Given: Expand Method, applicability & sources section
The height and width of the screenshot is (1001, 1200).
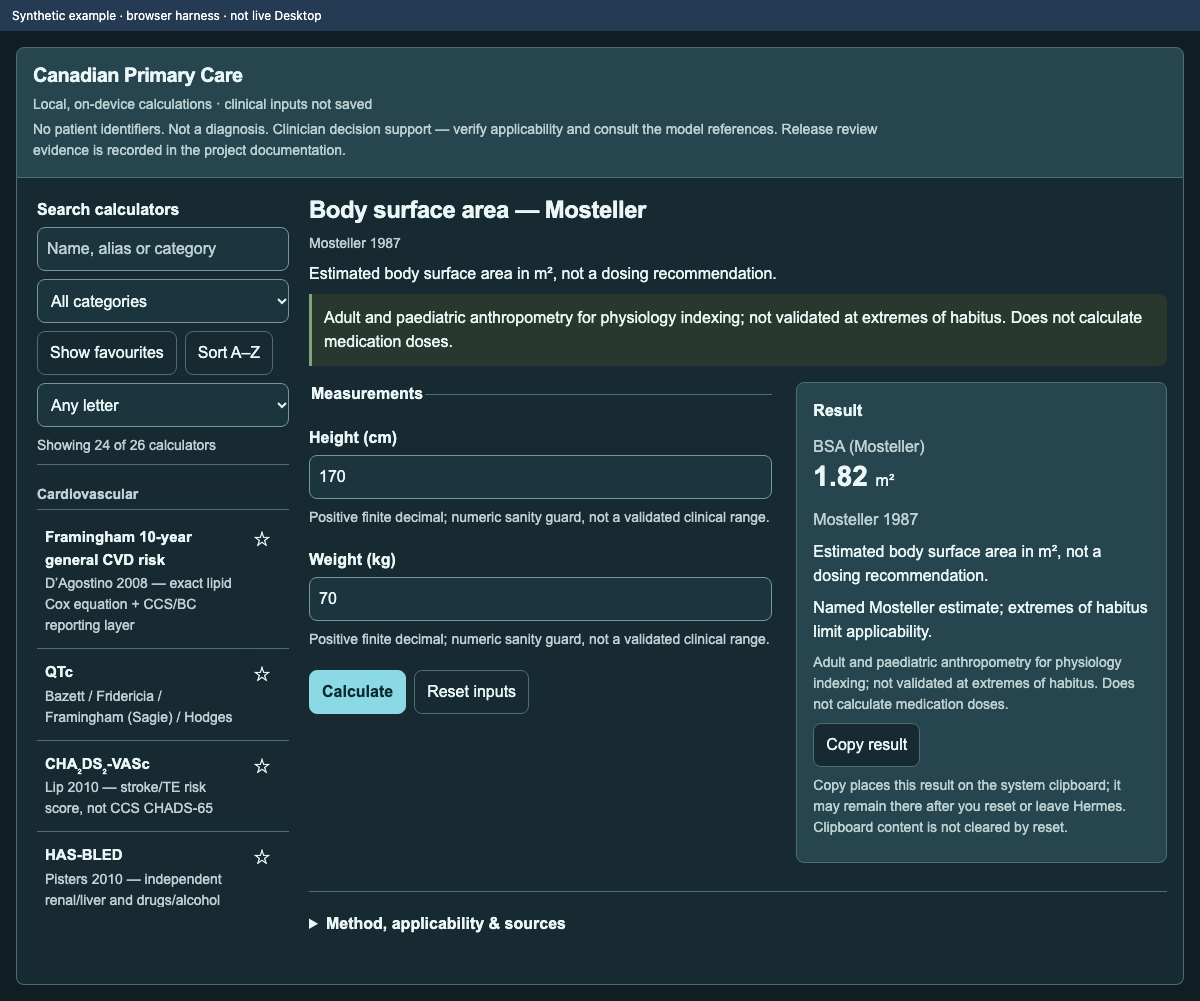Looking at the screenshot, I should [437, 924].
